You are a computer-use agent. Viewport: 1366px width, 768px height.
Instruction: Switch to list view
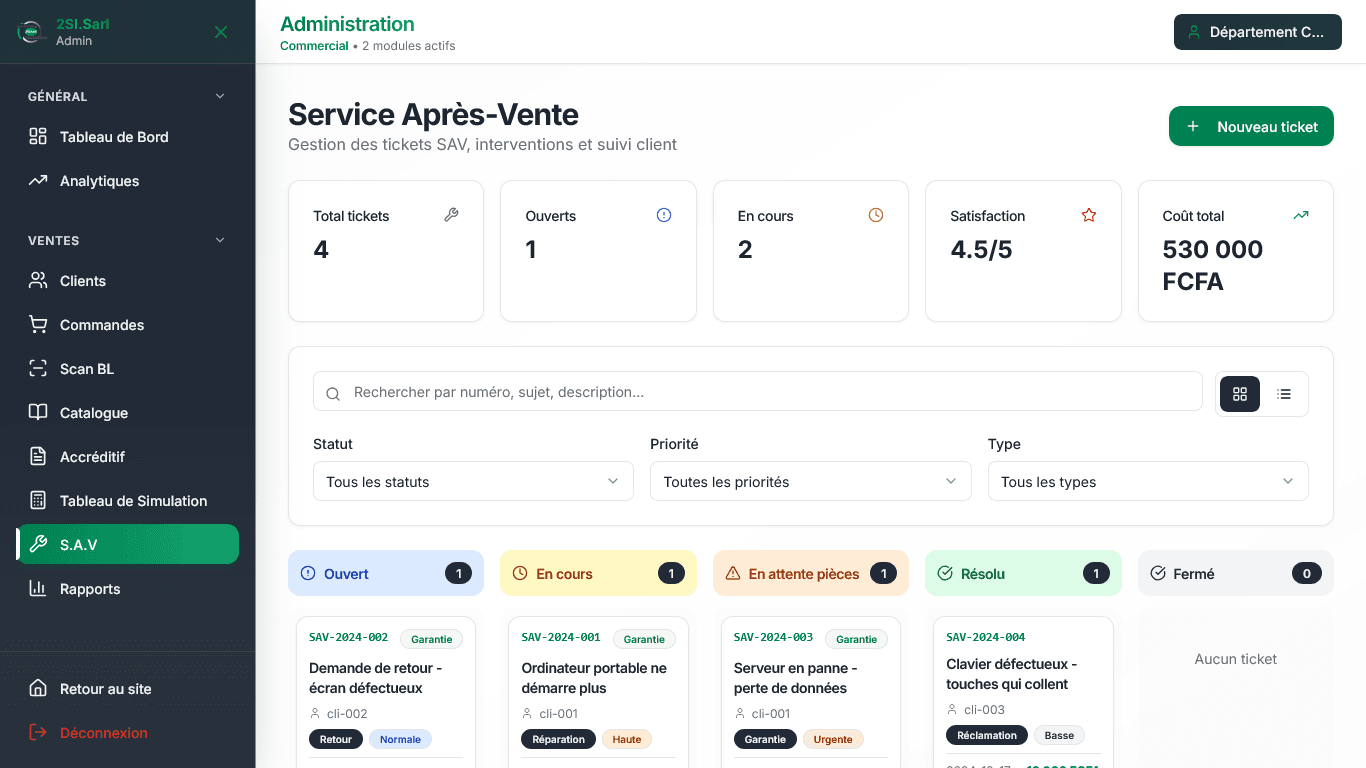point(1284,394)
